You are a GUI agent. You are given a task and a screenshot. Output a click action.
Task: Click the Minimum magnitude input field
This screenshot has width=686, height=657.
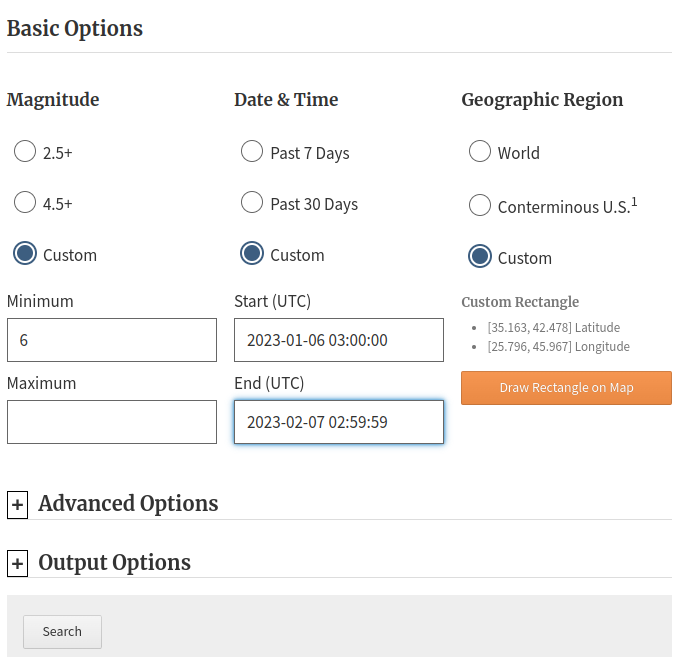point(112,340)
